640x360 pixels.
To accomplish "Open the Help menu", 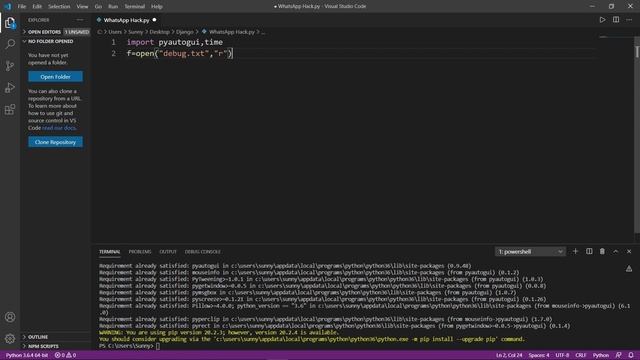I will coord(157,6).
